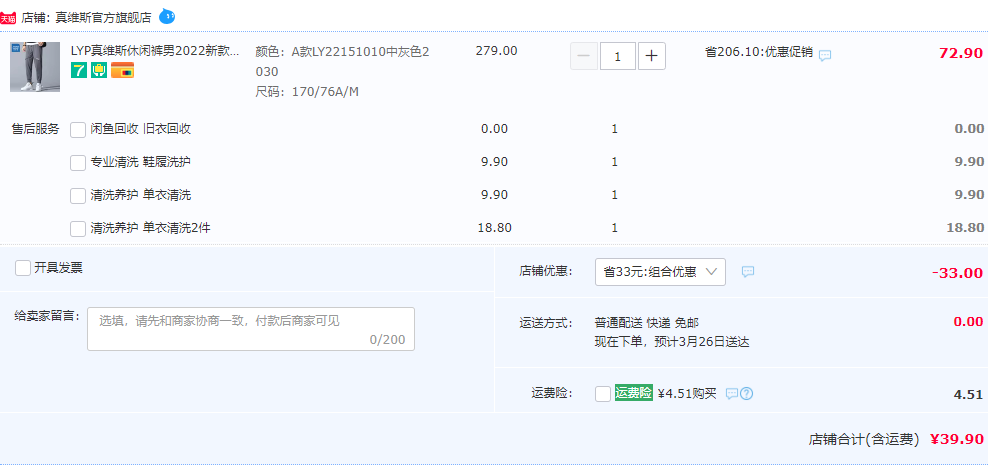The image size is (988, 465).
Task: Click the green 7-day return badge icon
Action: tap(79, 71)
